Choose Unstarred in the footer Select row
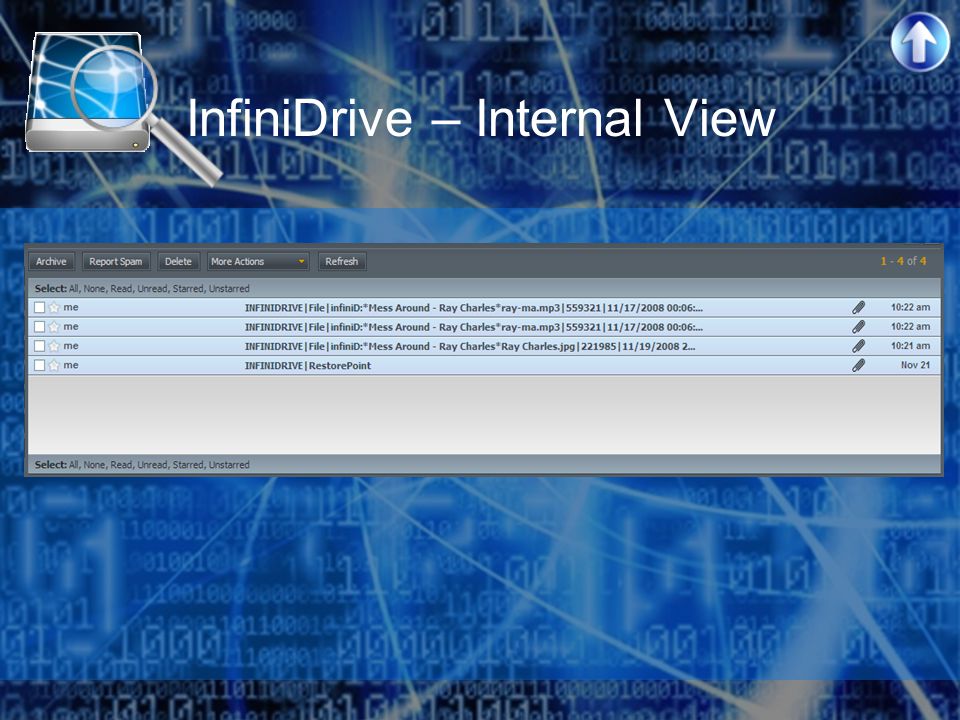Viewport: 960px width, 720px height. click(x=229, y=465)
